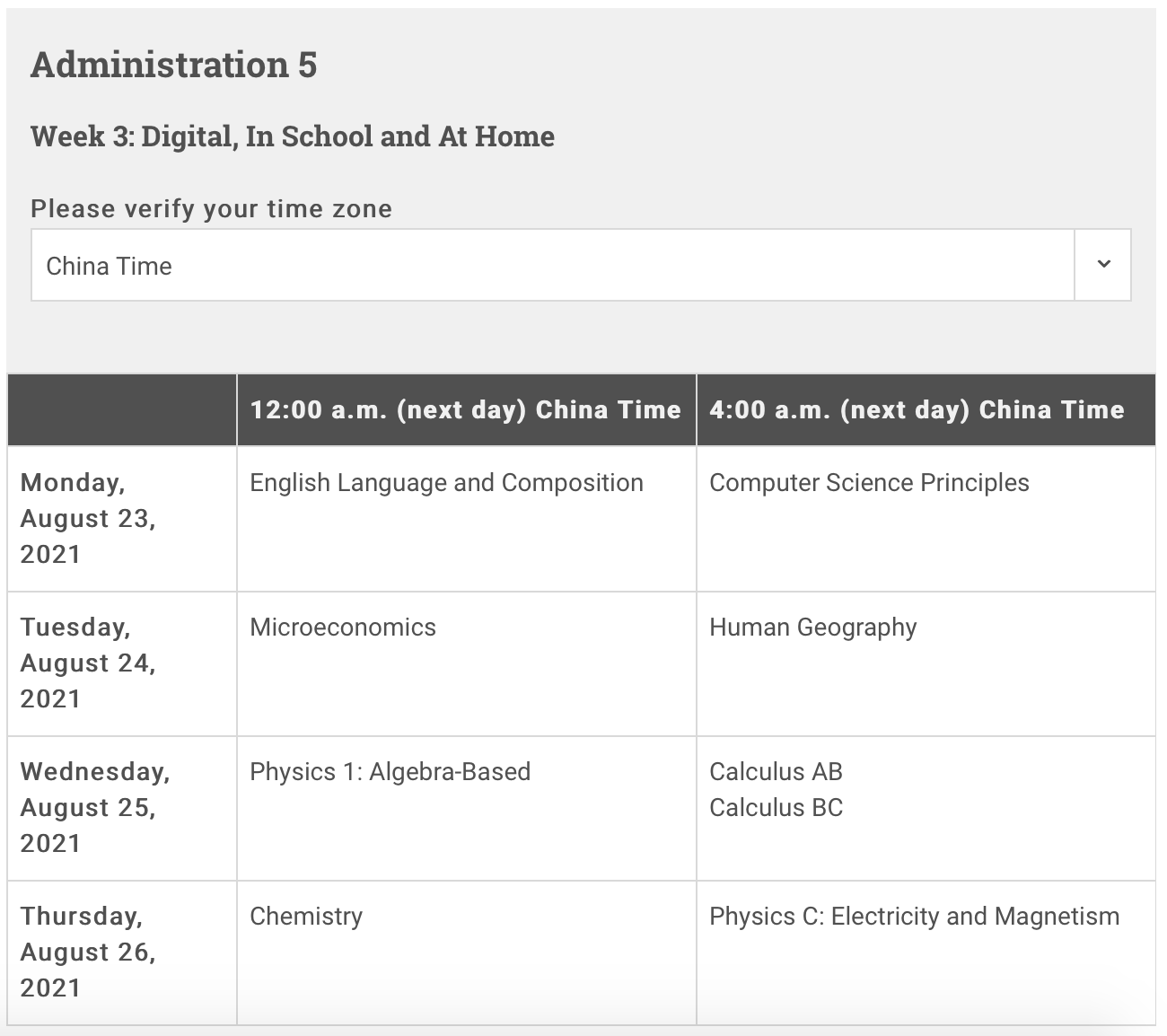Click Physics C: Electricity and Magnetism entry

click(914, 917)
